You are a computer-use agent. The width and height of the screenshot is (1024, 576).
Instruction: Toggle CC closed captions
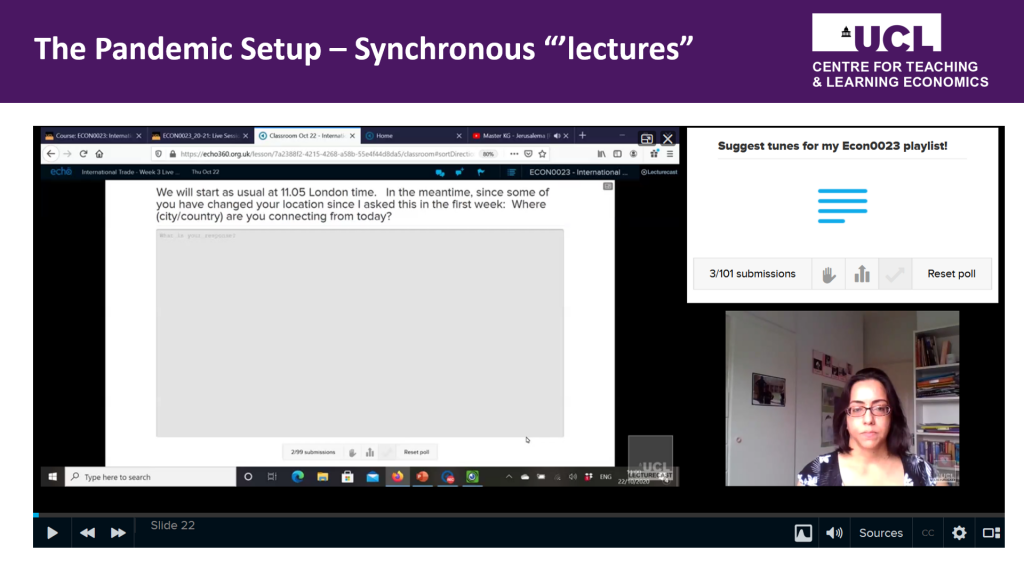coord(927,533)
